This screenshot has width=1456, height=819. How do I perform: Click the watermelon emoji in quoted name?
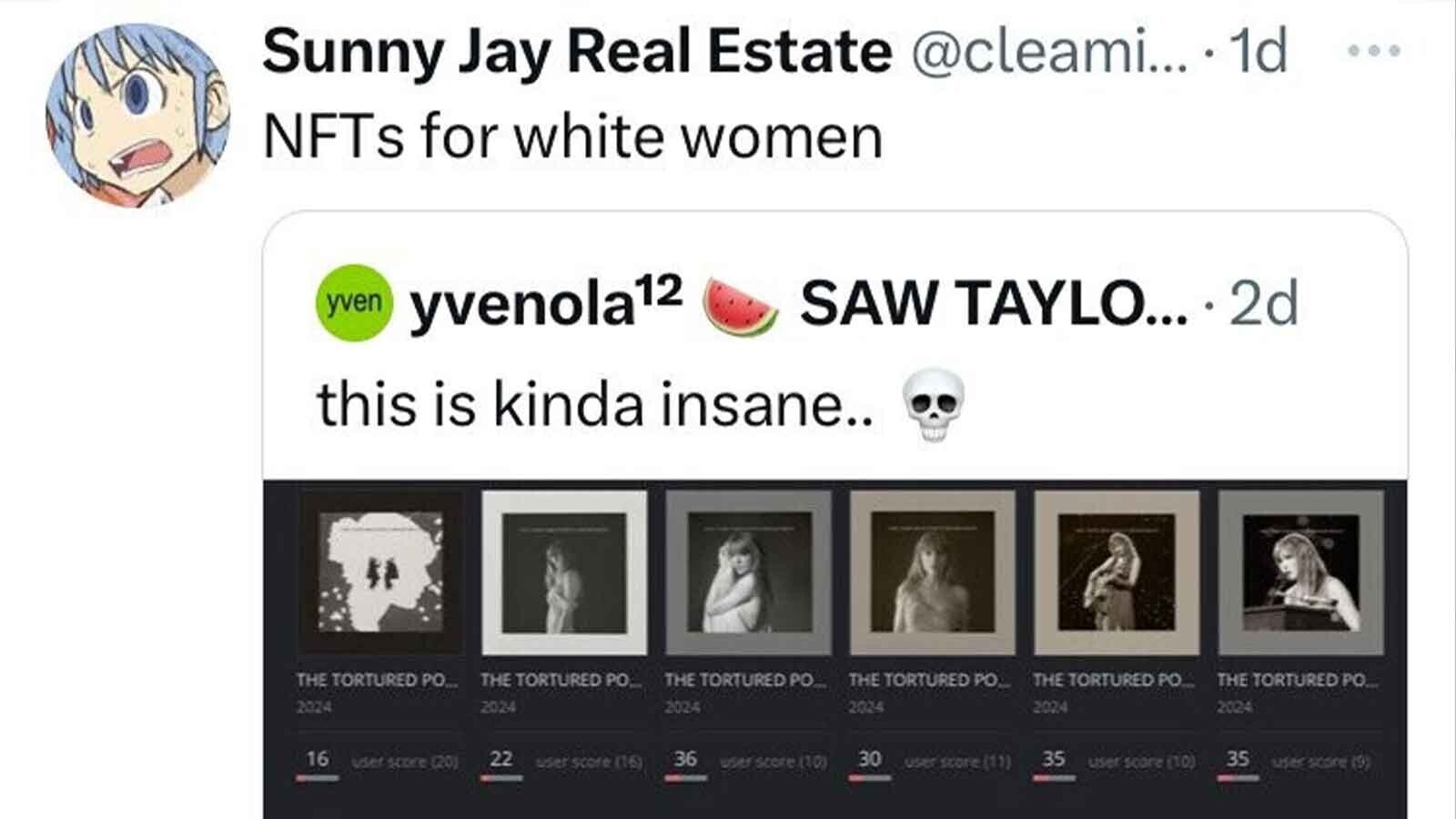point(742,307)
